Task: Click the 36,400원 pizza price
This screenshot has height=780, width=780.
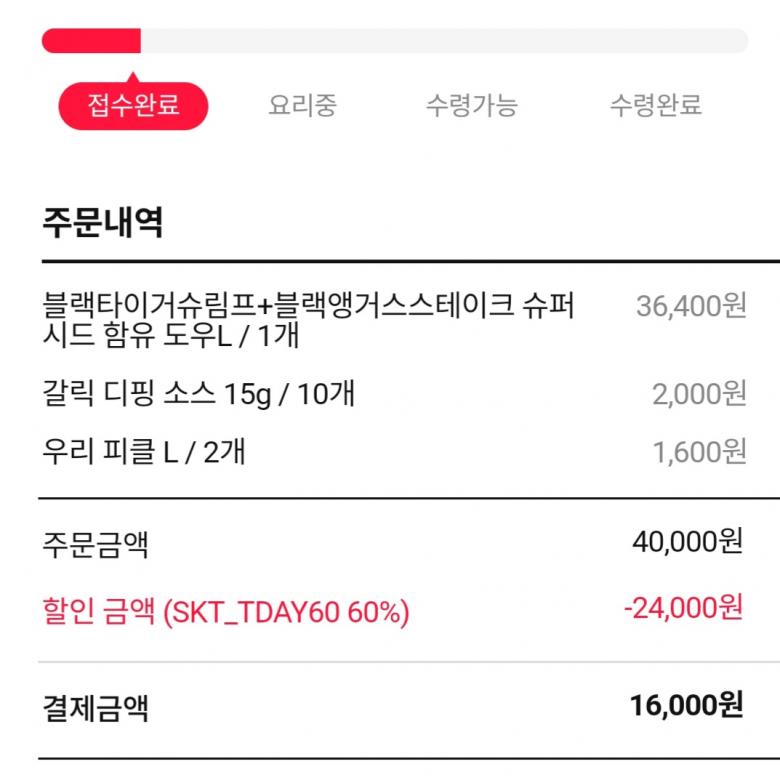Action: pos(691,306)
